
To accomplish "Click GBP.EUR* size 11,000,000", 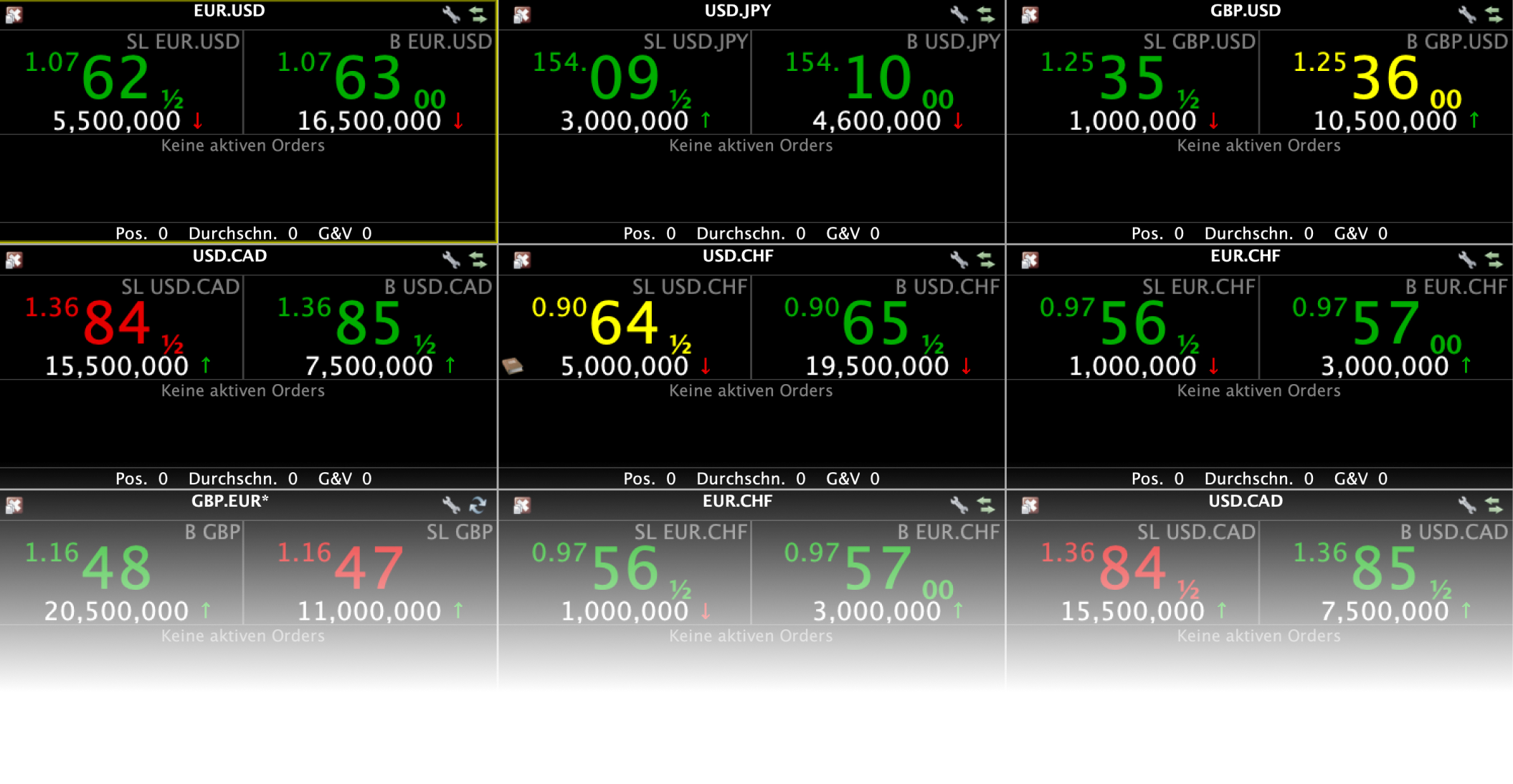I will tap(369, 611).
